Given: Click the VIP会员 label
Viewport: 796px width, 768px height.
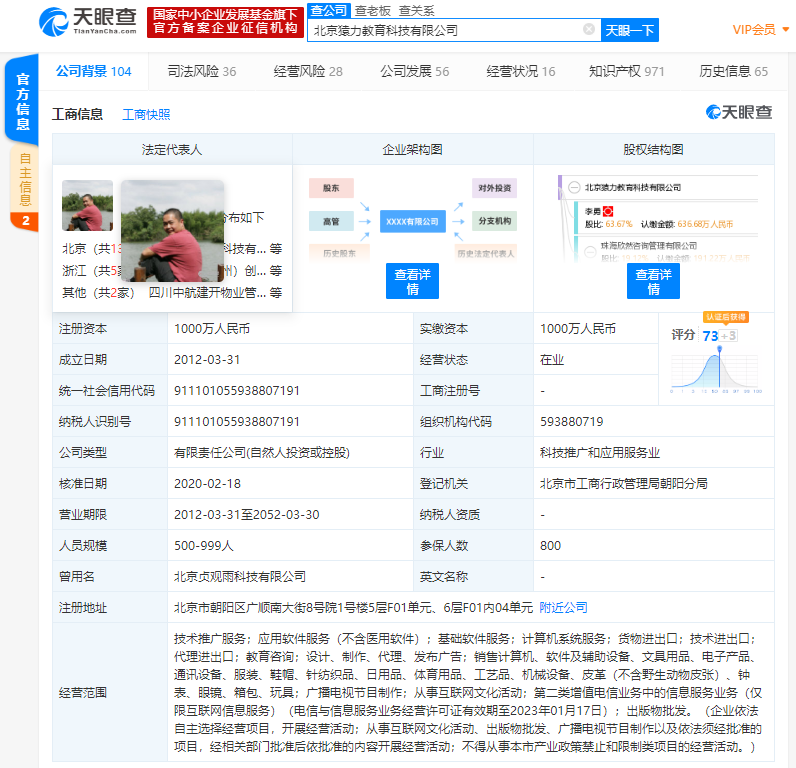Looking at the screenshot, I should pos(754,30).
